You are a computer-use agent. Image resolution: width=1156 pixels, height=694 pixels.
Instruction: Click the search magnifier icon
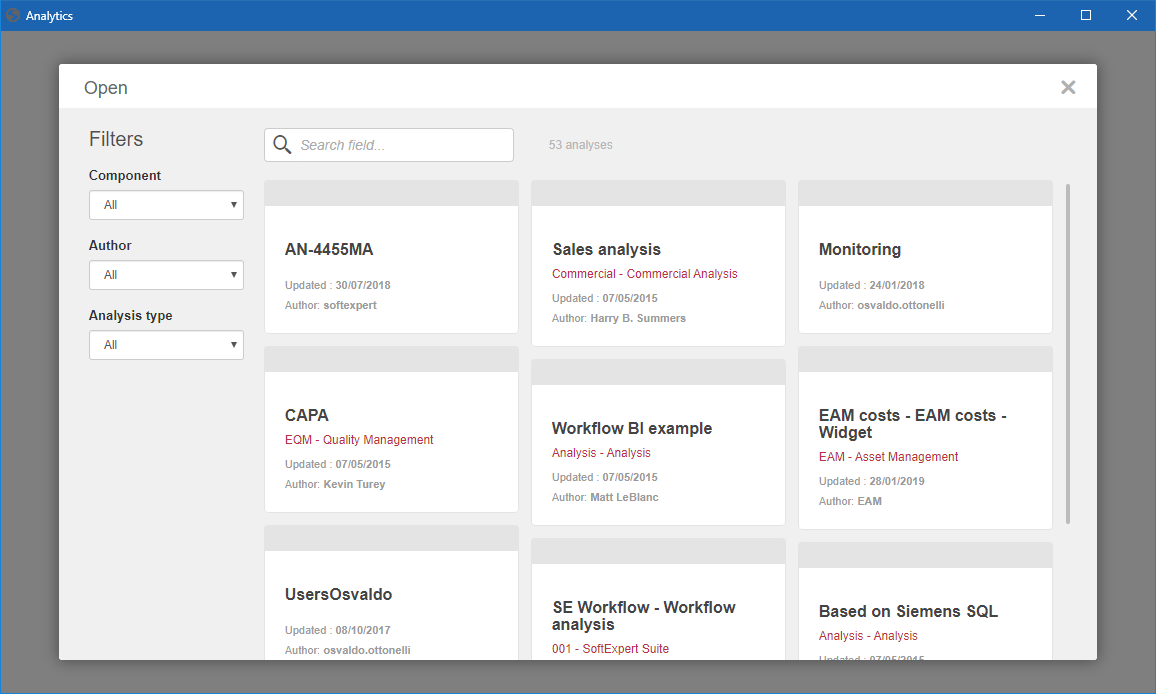coord(282,145)
